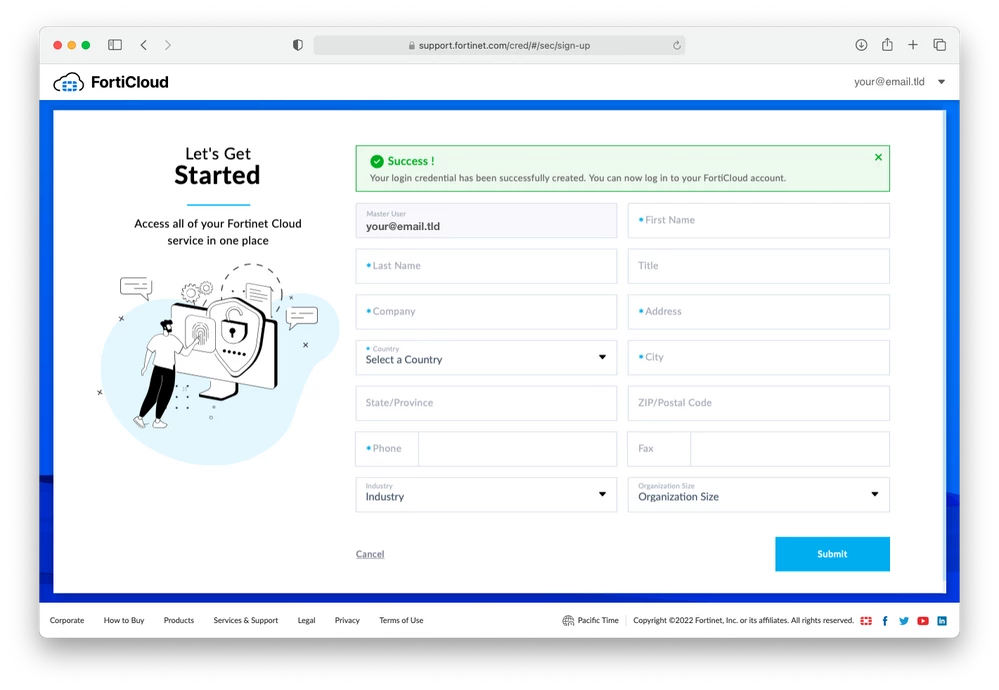The height and width of the screenshot is (690, 999).
Task: Open the Privacy footer link
Action: click(347, 621)
